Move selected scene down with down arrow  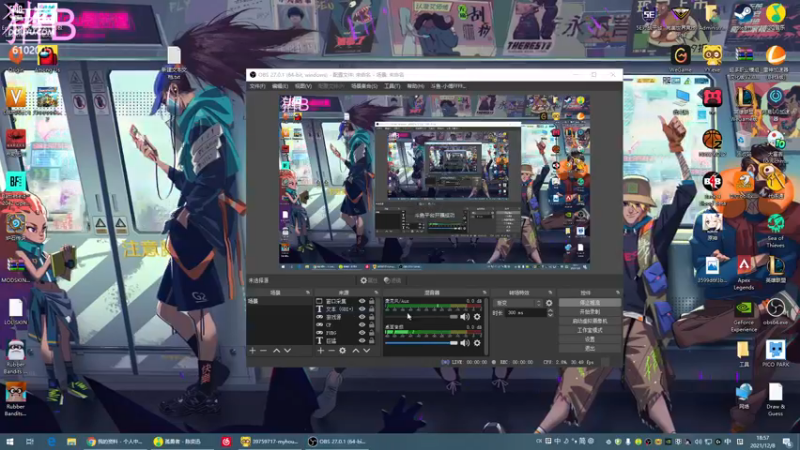point(287,351)
